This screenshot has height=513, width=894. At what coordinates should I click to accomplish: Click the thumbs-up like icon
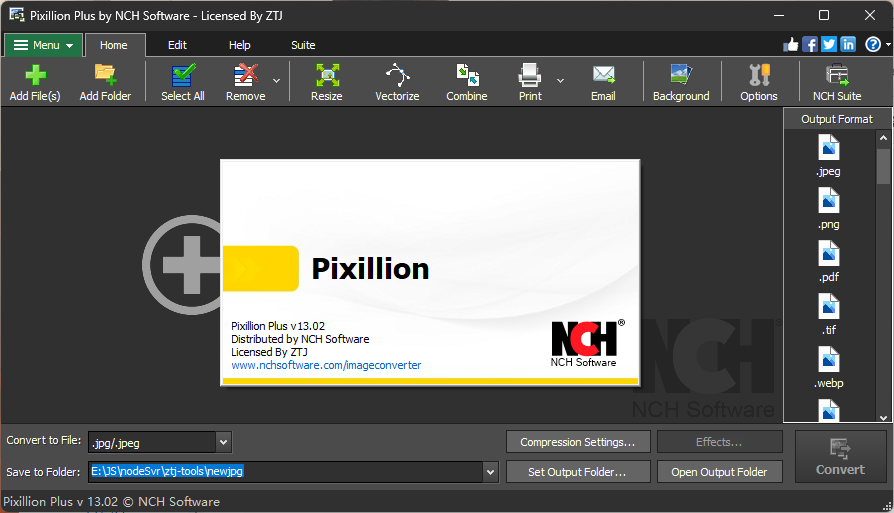pyautogui.click(x=791, y=44)
